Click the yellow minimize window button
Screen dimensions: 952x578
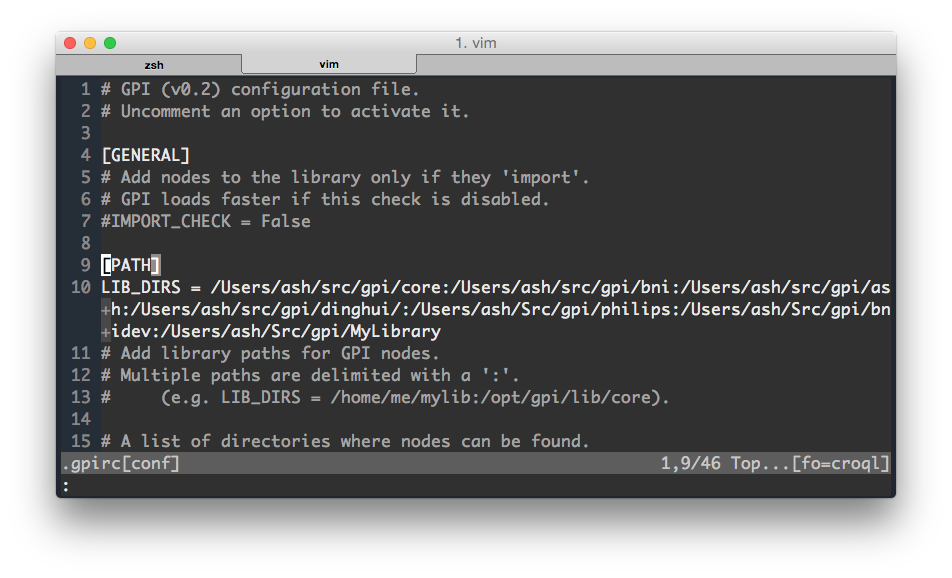coord(90,43)
